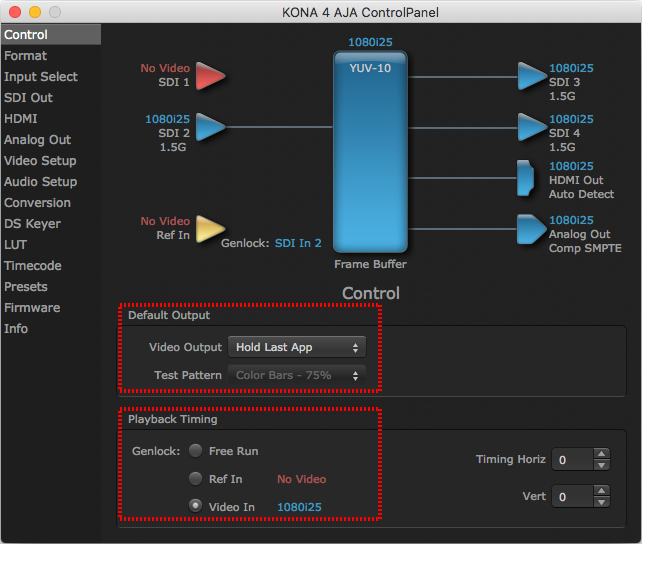662x564 pixels.
Task: Decrease Timing Horiz with down arrow
Action: point(602,465)
